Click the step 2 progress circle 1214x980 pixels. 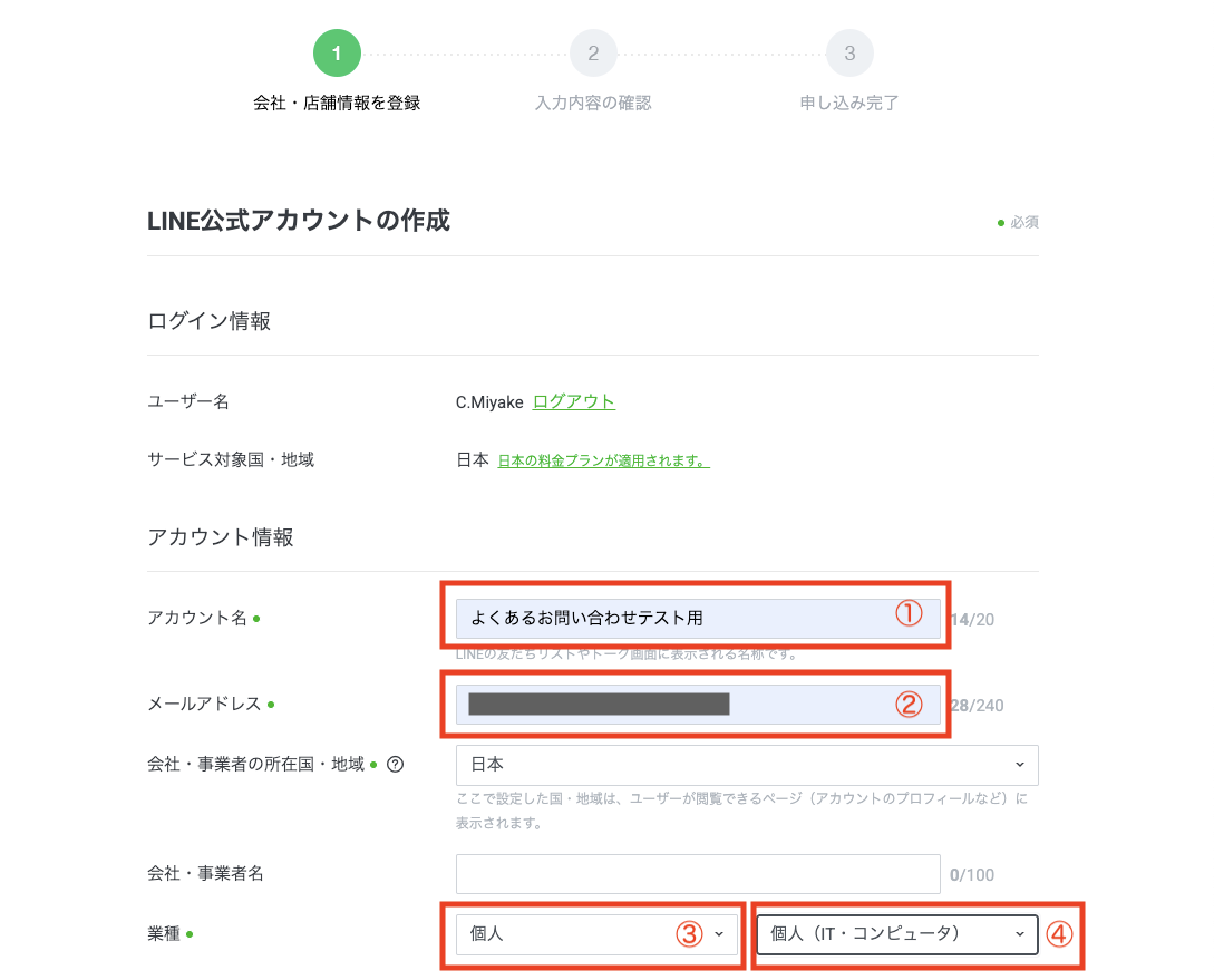pos(593,52)
